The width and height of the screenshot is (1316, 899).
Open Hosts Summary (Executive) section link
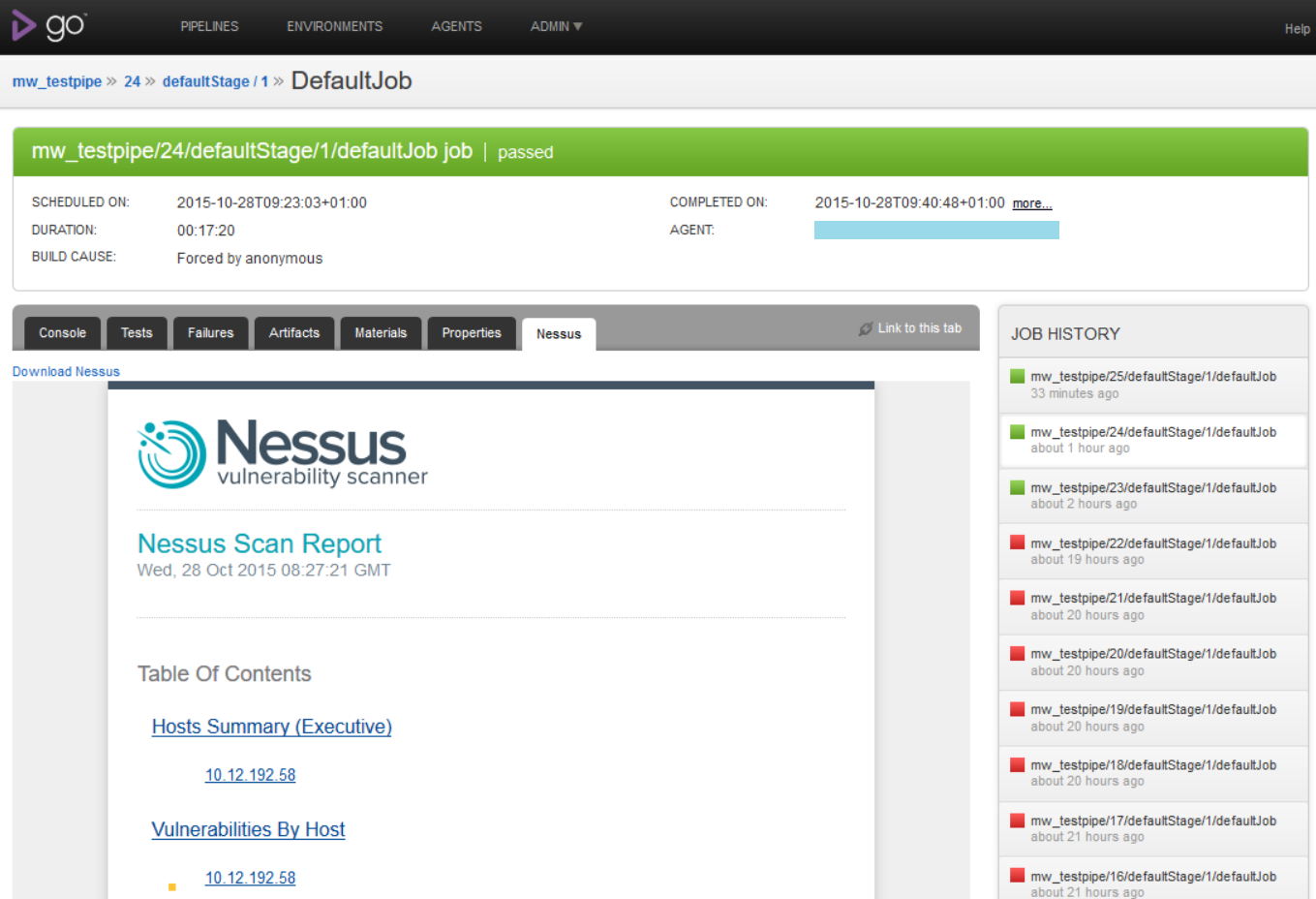pyautogui.click(x=271, y=727)
